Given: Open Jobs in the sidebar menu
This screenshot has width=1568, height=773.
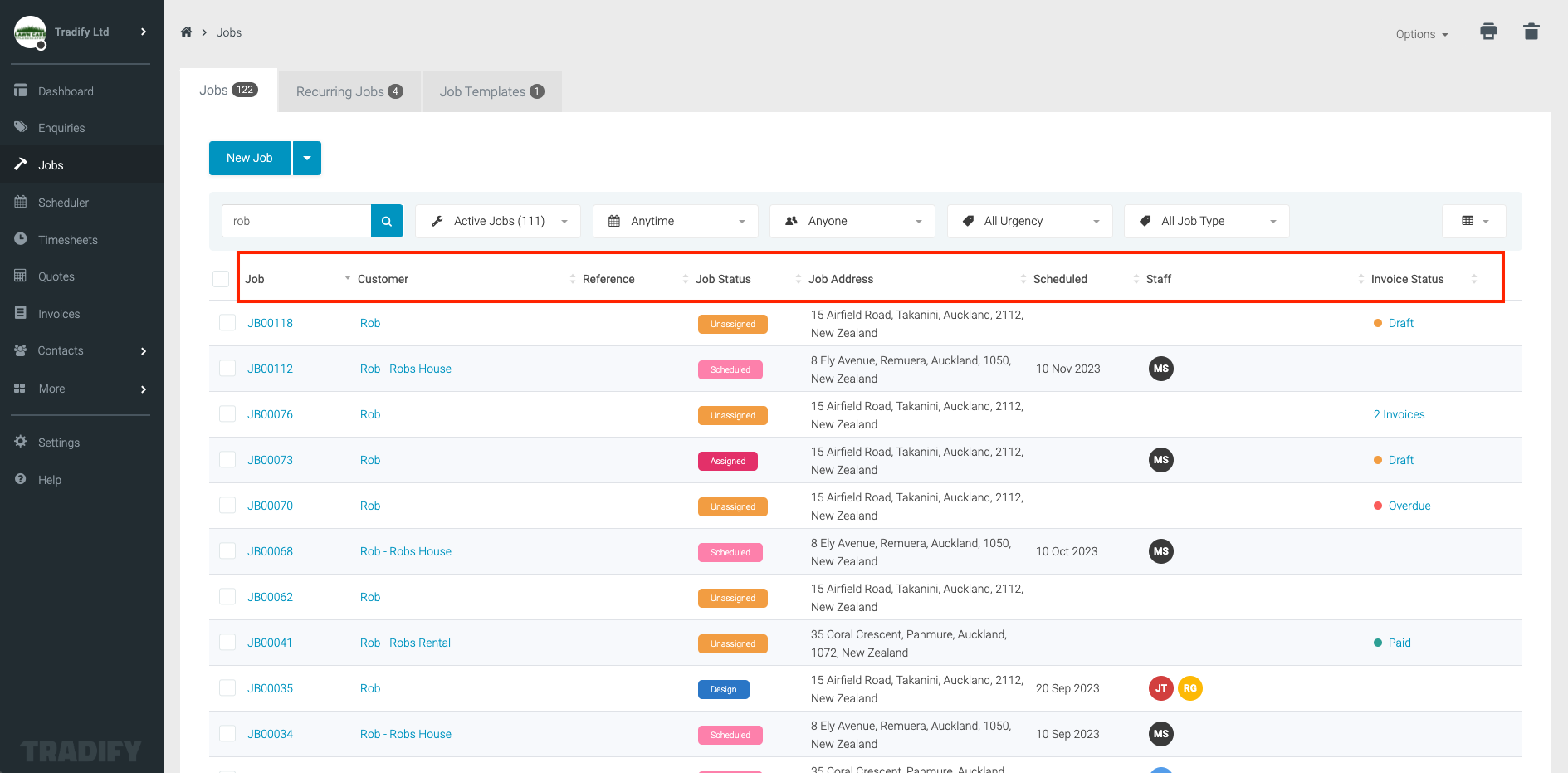Looking at the screenshot, I should (x=81, y=165).
